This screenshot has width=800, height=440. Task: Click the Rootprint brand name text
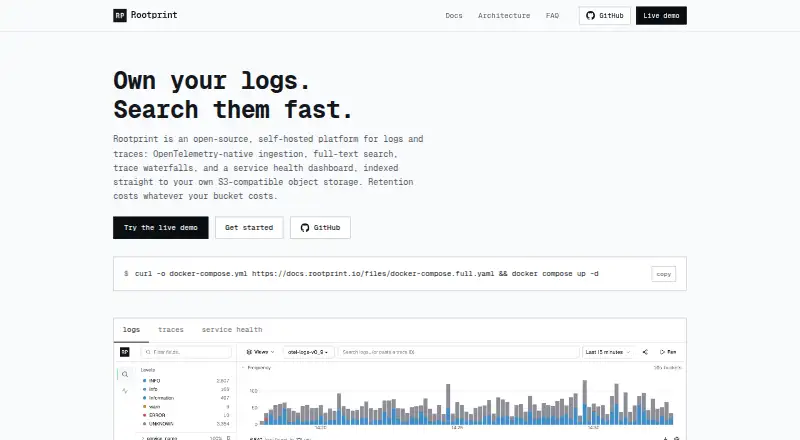(154, 15)
